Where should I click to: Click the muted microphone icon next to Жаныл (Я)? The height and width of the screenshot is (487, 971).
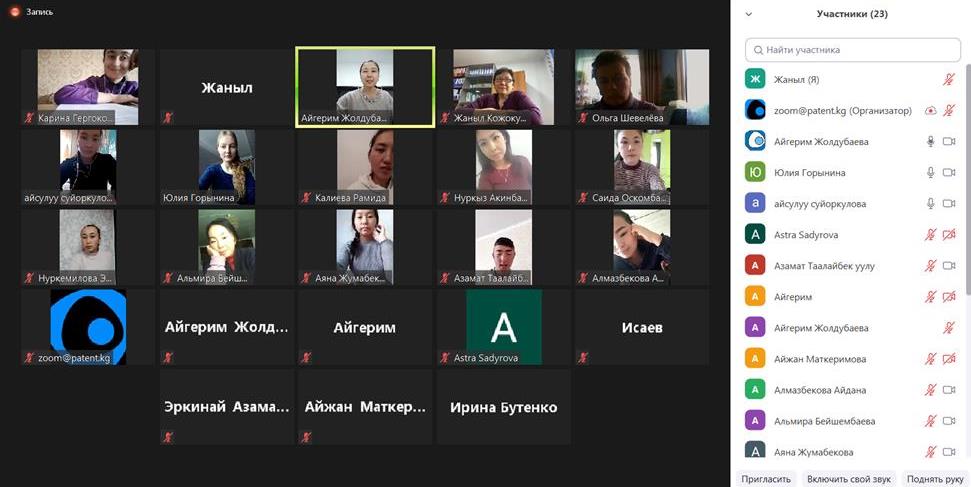pos(949,79)
